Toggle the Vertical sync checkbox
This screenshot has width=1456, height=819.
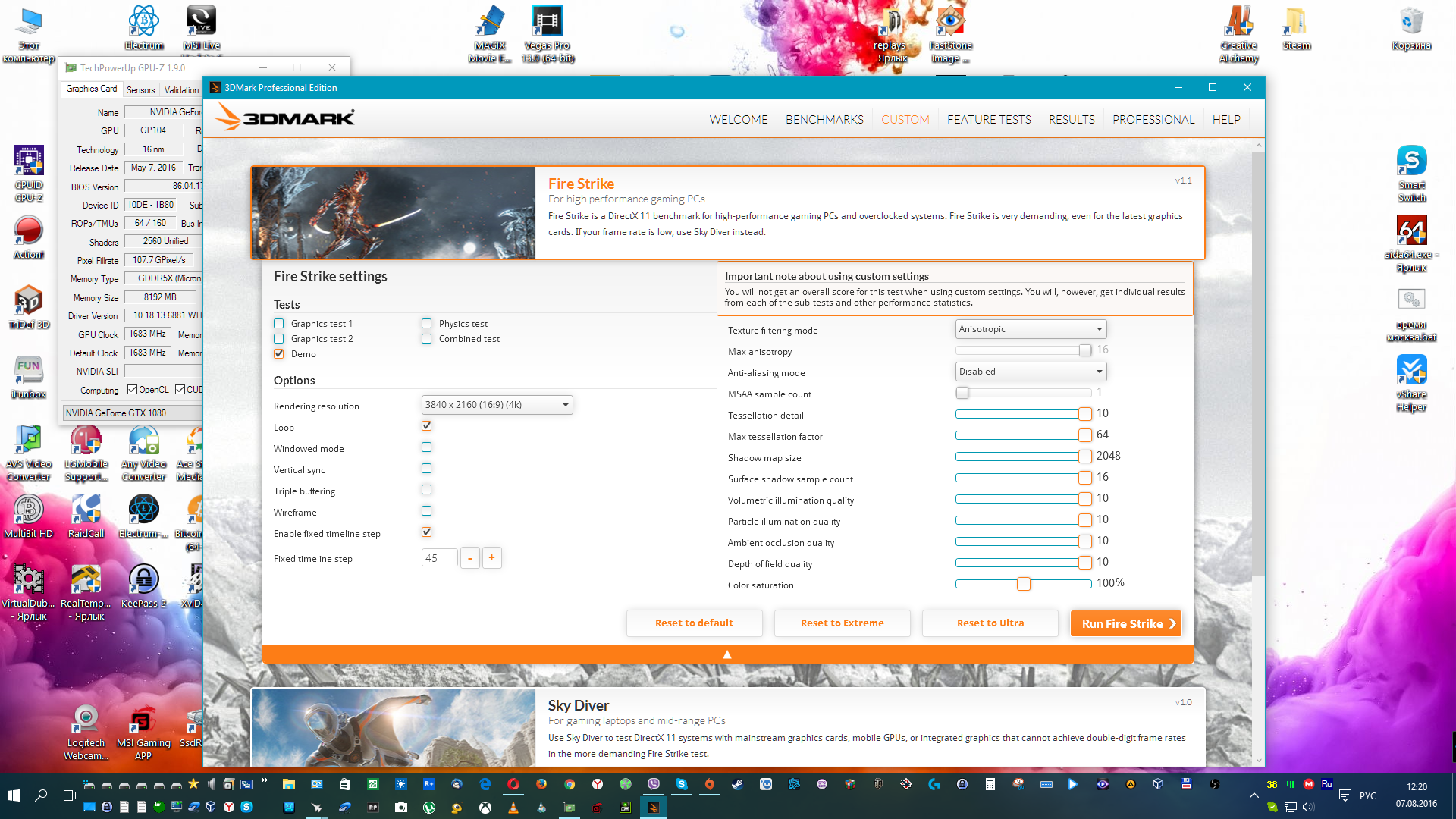[427, 469]
